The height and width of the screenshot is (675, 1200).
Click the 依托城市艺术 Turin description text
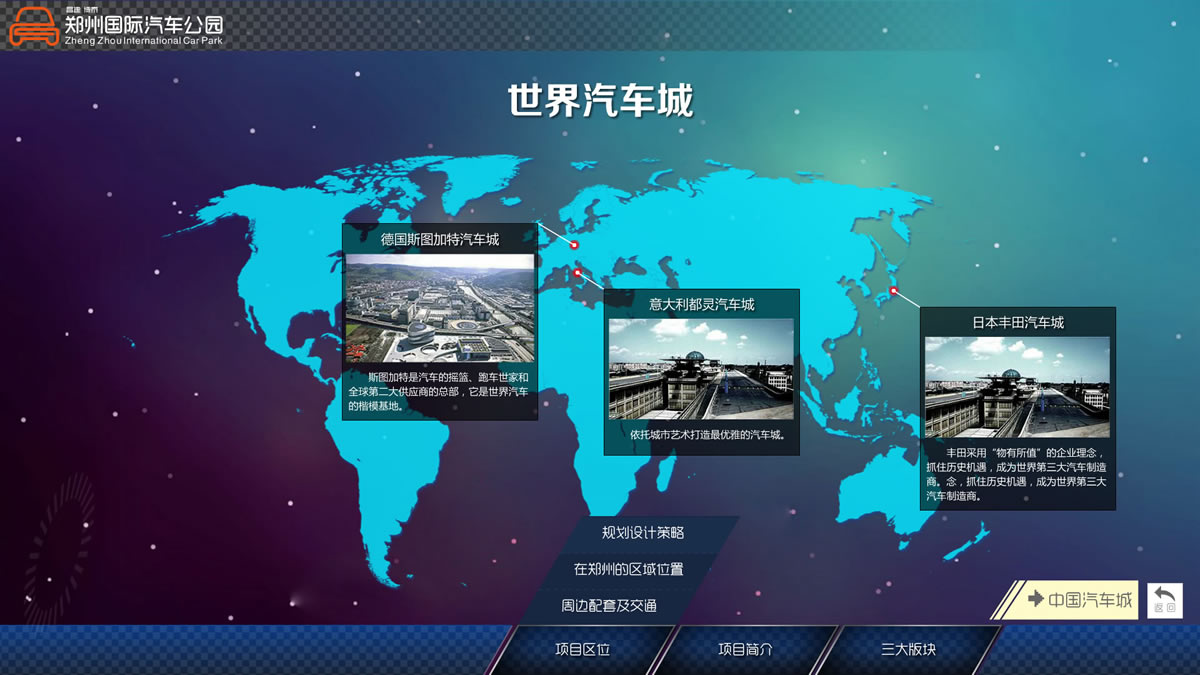pos(707,435)
